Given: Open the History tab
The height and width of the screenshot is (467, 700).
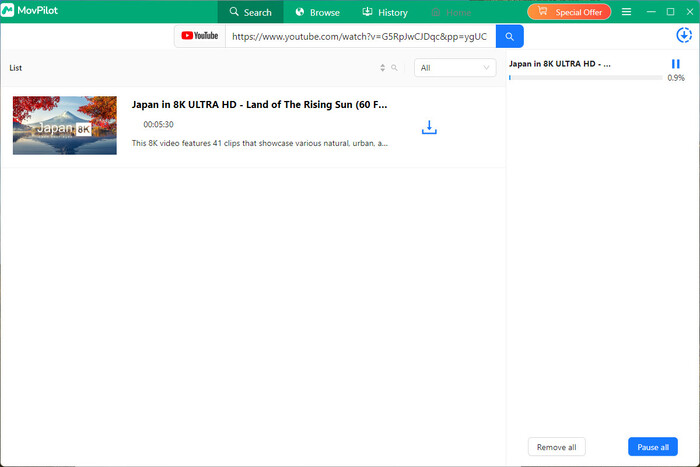Looking at the screenshot, I should coord(384,12).
